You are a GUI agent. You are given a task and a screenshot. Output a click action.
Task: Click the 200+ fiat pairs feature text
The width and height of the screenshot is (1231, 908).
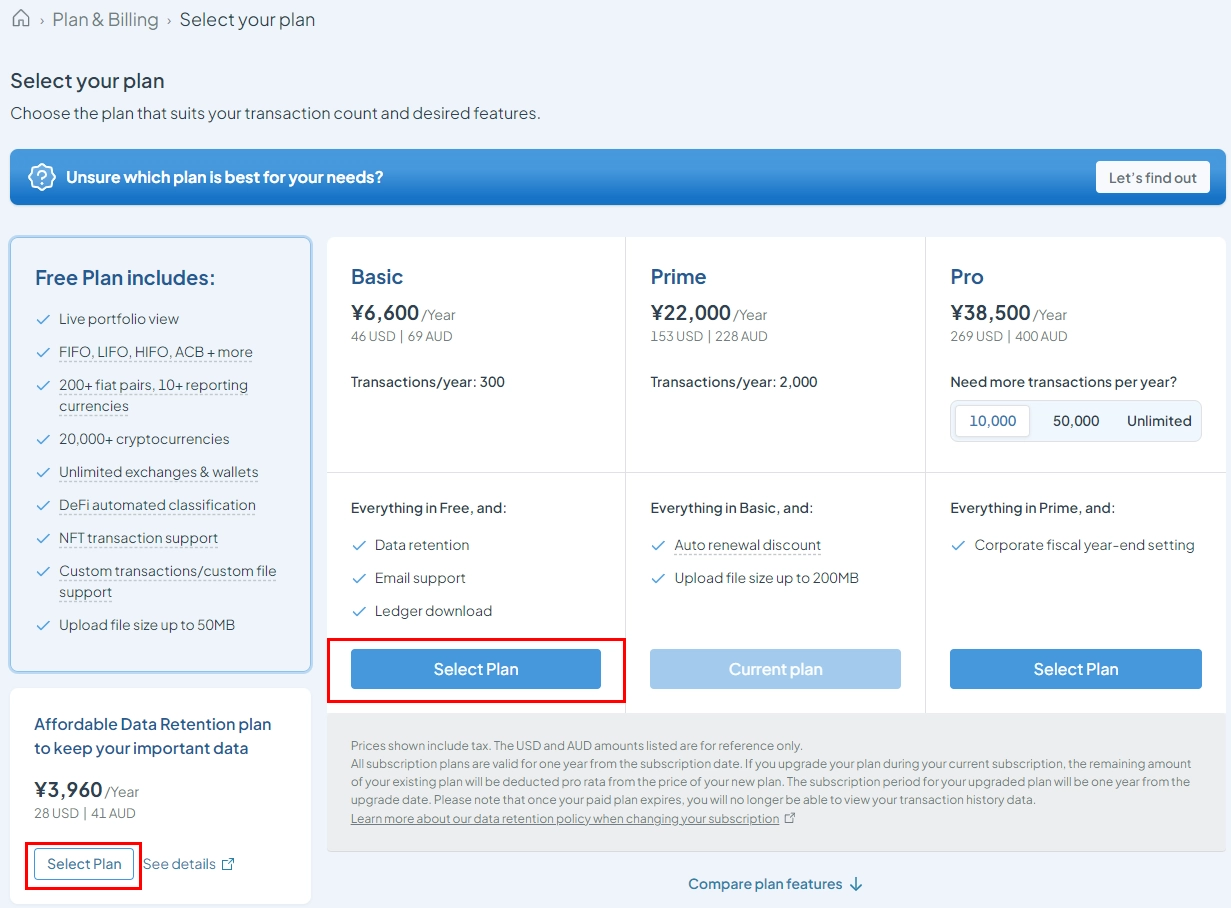click(153, 396)
